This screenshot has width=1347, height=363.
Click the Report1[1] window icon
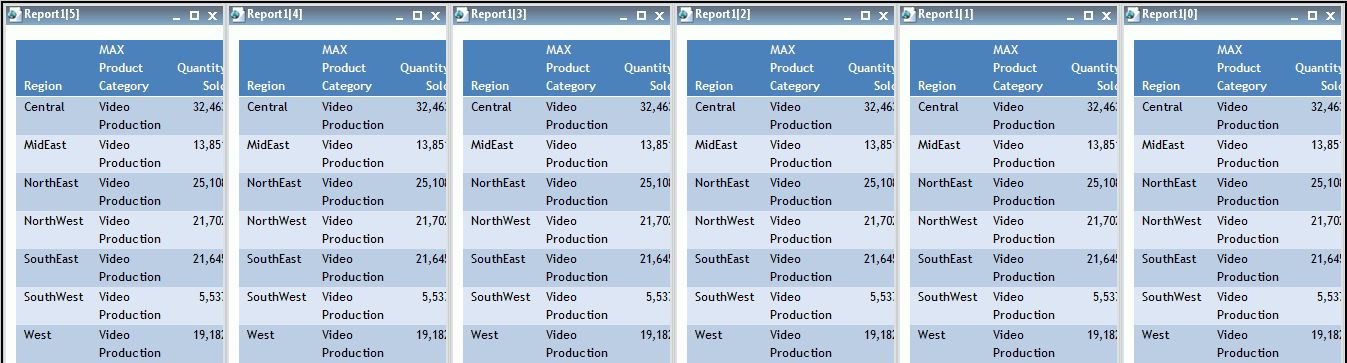[909, 15]
